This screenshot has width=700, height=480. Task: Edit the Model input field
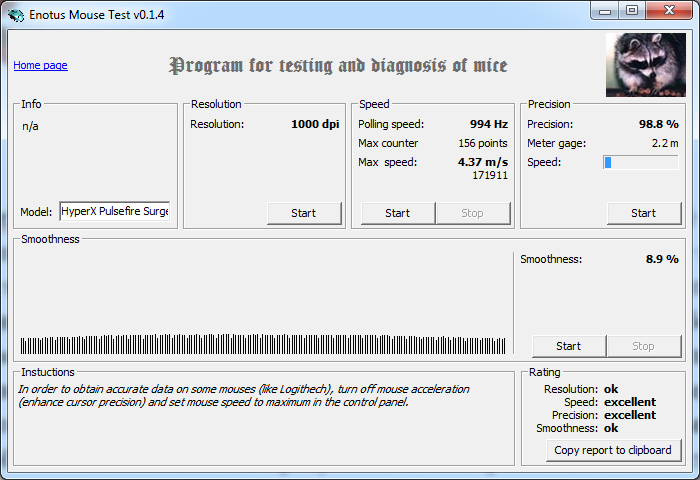click(x=115, y=211)
